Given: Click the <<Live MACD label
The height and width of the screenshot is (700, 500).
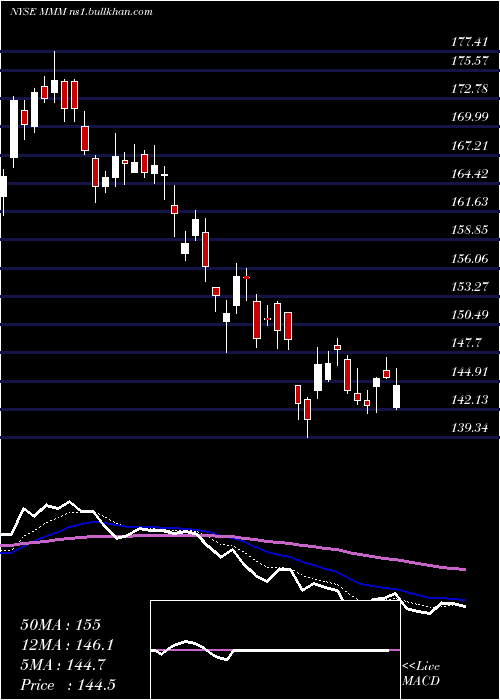Looking at the screenshot, I should pyautogui.click(x=421, y=674).
